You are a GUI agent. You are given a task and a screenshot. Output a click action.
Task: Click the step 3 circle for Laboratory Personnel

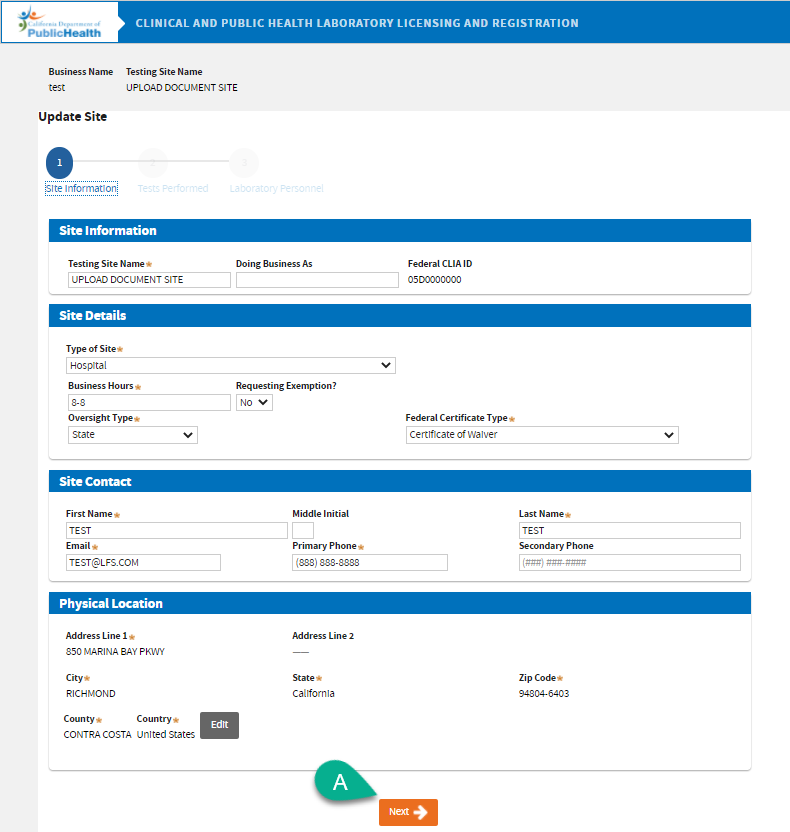click(x=244, y=163)
